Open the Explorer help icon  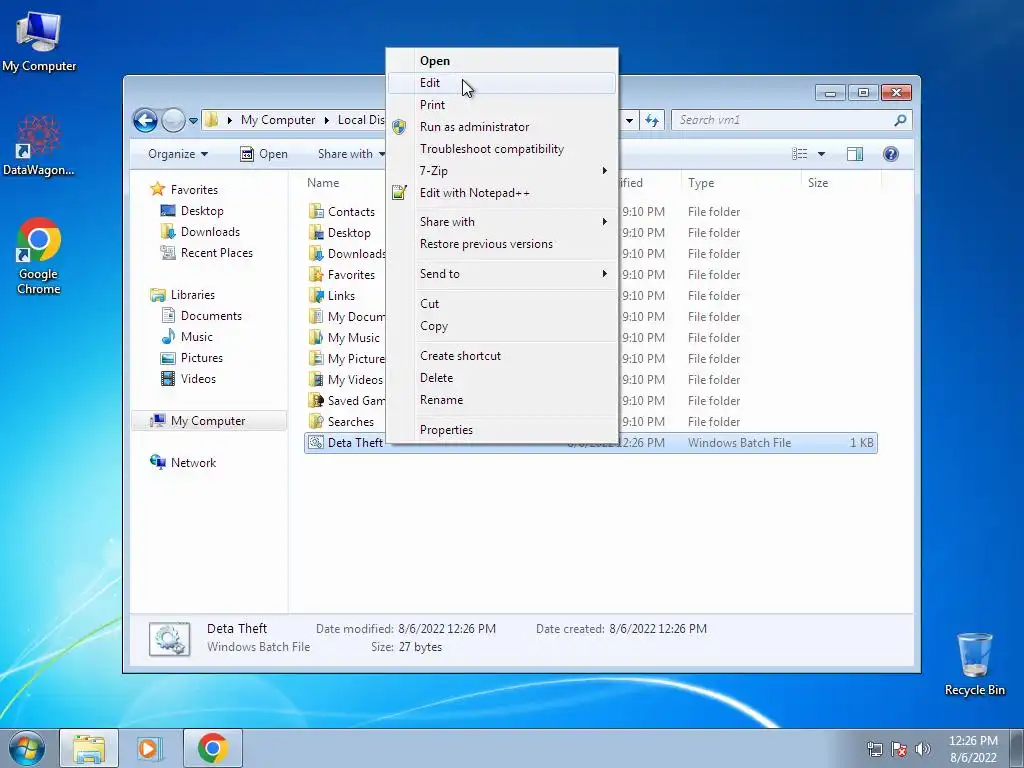pyautogui.click(x=891, y=154)
